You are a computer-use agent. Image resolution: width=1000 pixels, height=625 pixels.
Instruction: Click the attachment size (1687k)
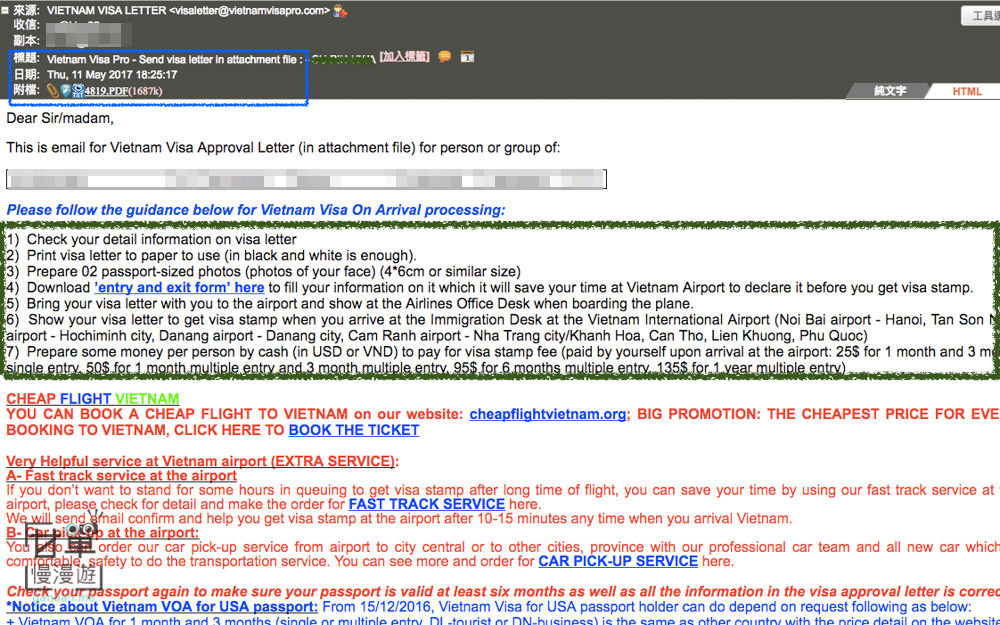[145, 91]
